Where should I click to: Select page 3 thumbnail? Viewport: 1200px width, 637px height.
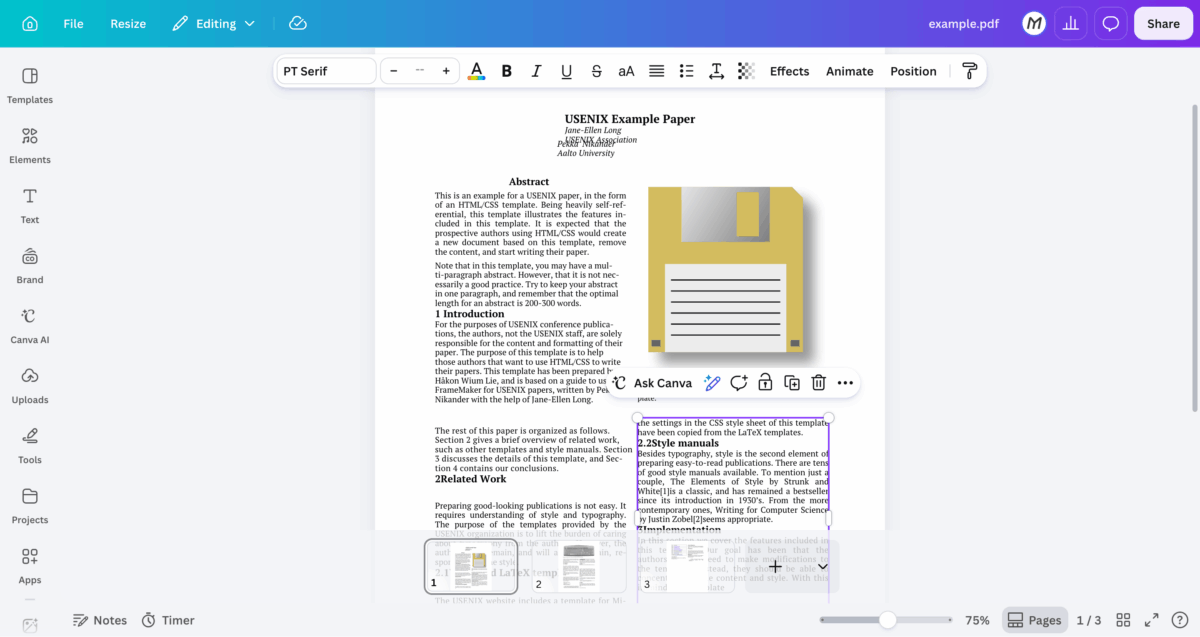click(x=687, y=567)
